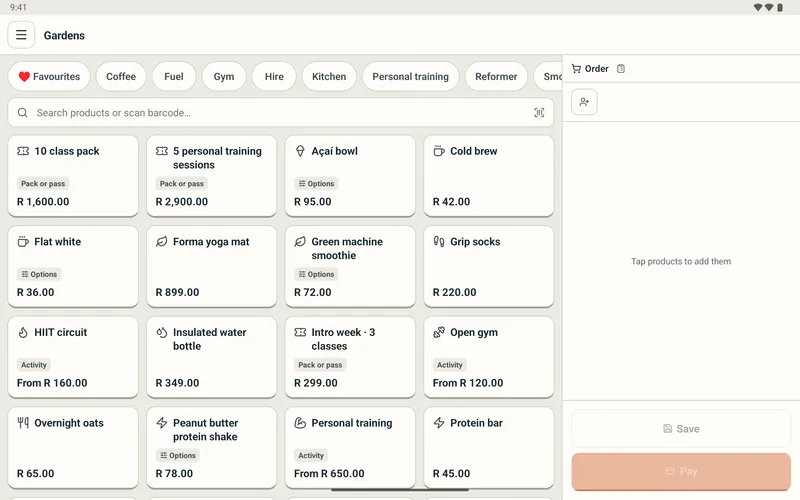
Task: Click the Options tag on Peanut butter shake
Action: pyautogui.click(x=178, y=456)
